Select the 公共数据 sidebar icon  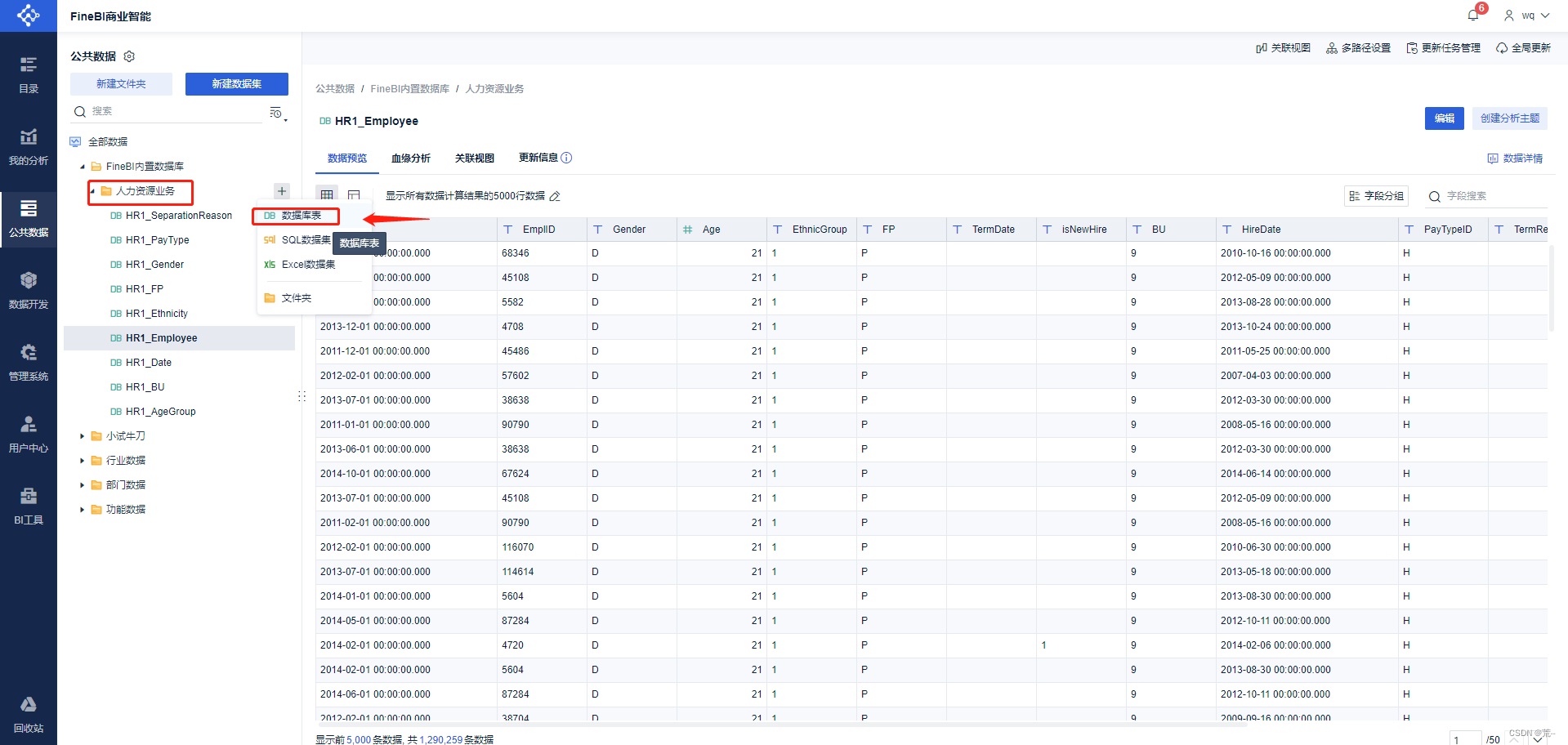(29, 218)
